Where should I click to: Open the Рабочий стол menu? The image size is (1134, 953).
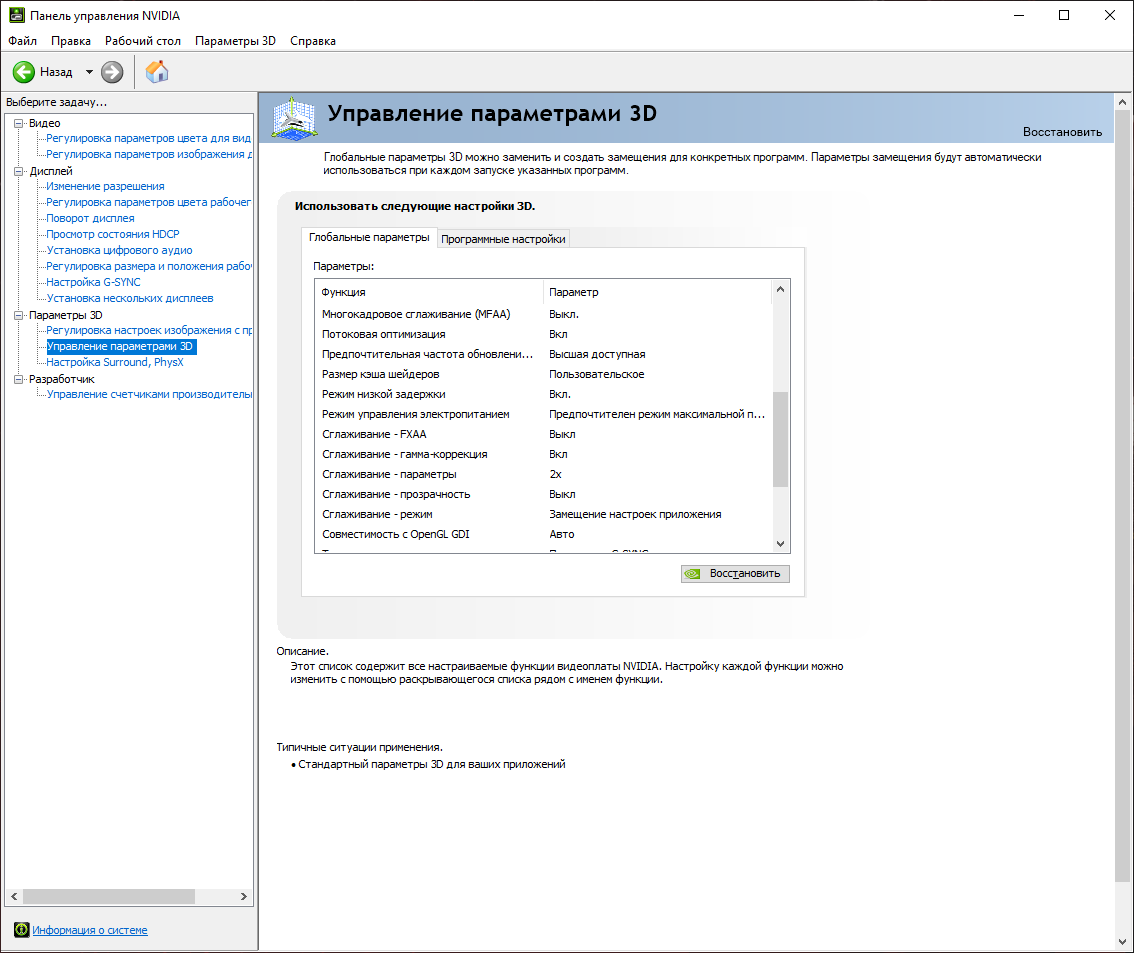143,41
